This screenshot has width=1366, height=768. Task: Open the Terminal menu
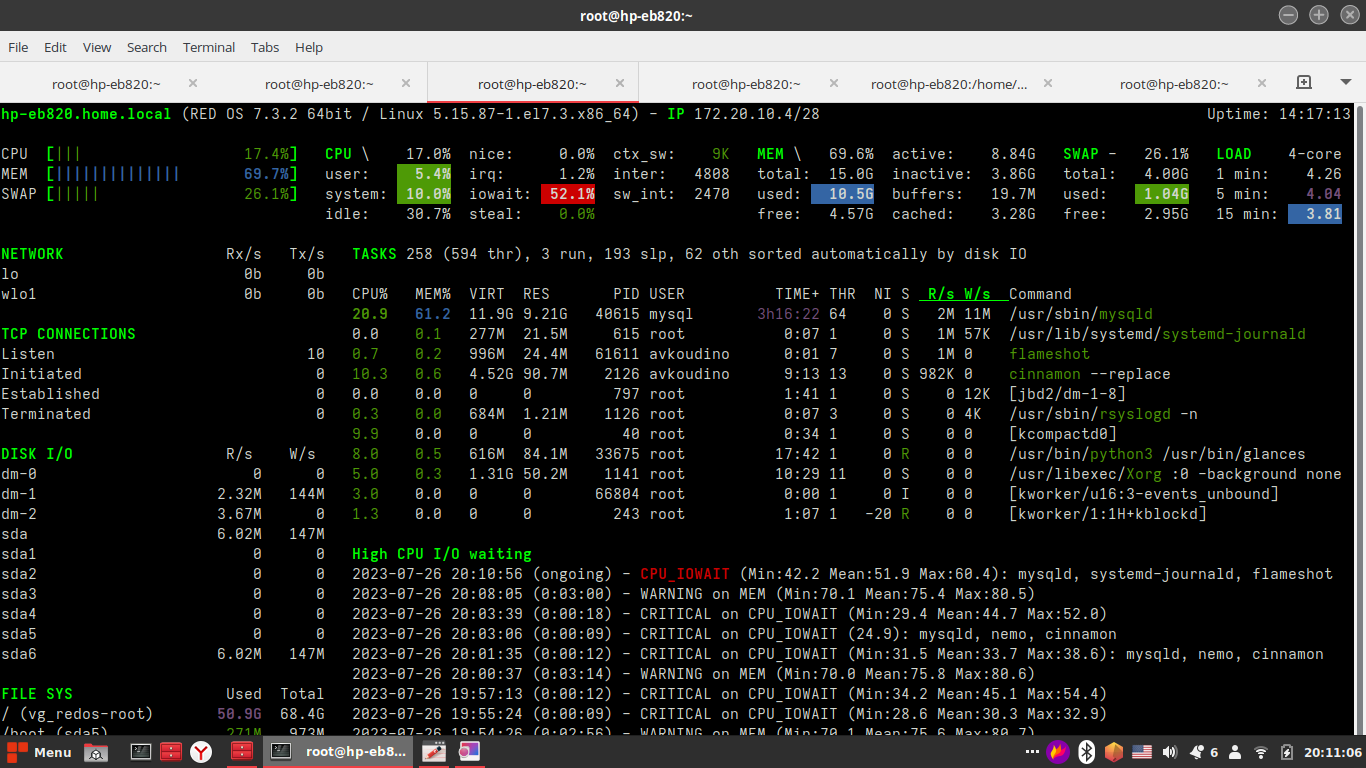point(208,47)
